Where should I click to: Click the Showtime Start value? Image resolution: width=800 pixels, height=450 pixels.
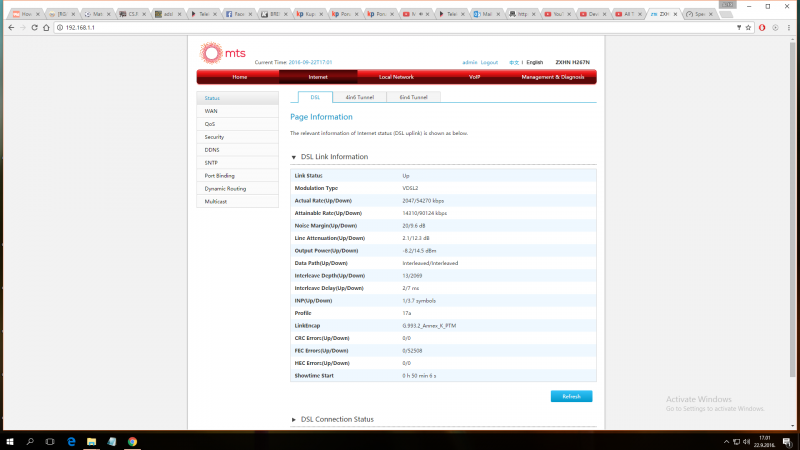pos(419,376)
